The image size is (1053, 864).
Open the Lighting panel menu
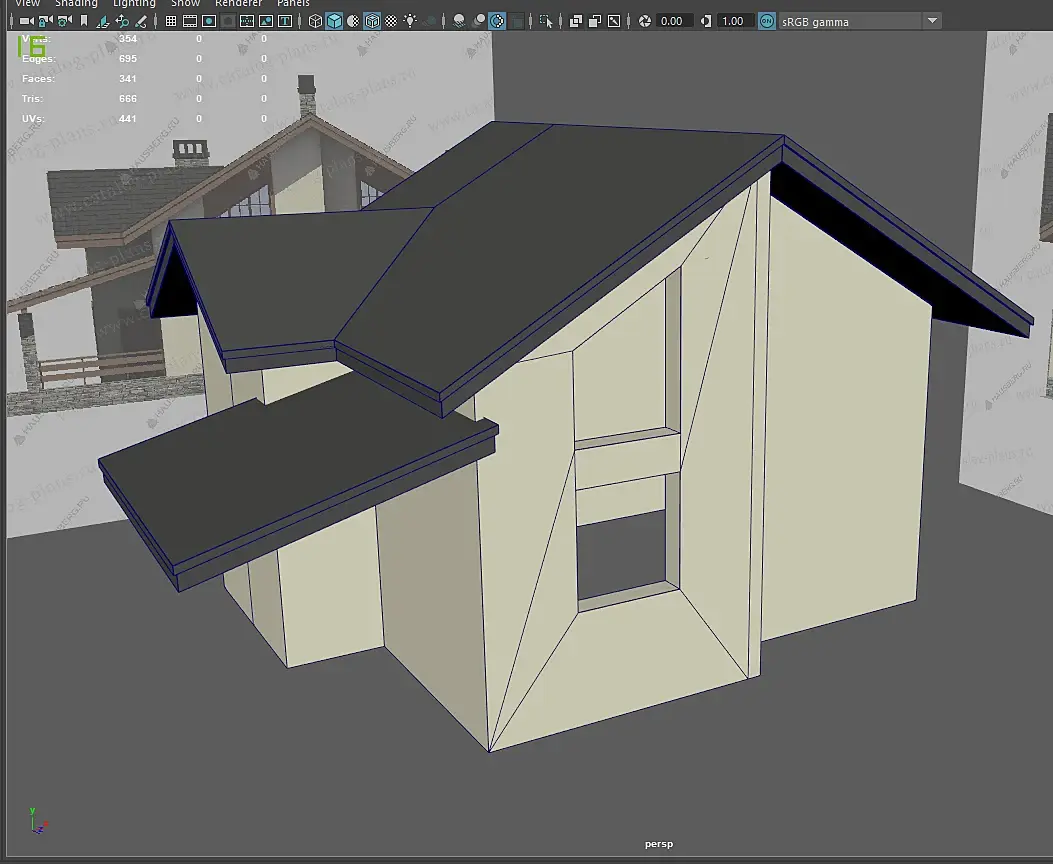pyautogui.click(x=134, y=3)
